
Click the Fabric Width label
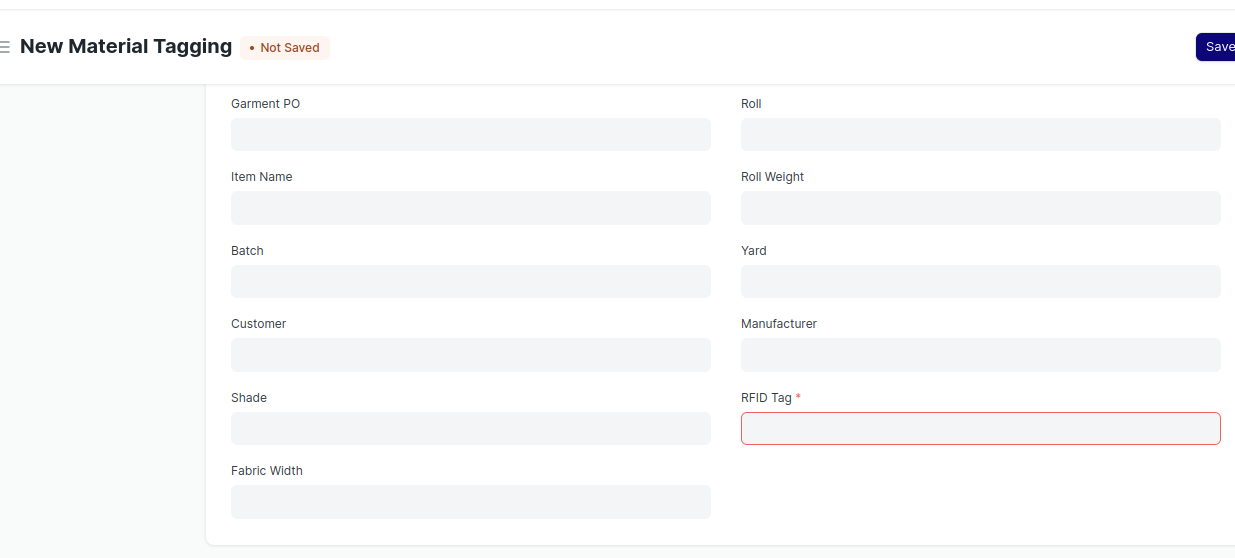[x=267, y=471]
